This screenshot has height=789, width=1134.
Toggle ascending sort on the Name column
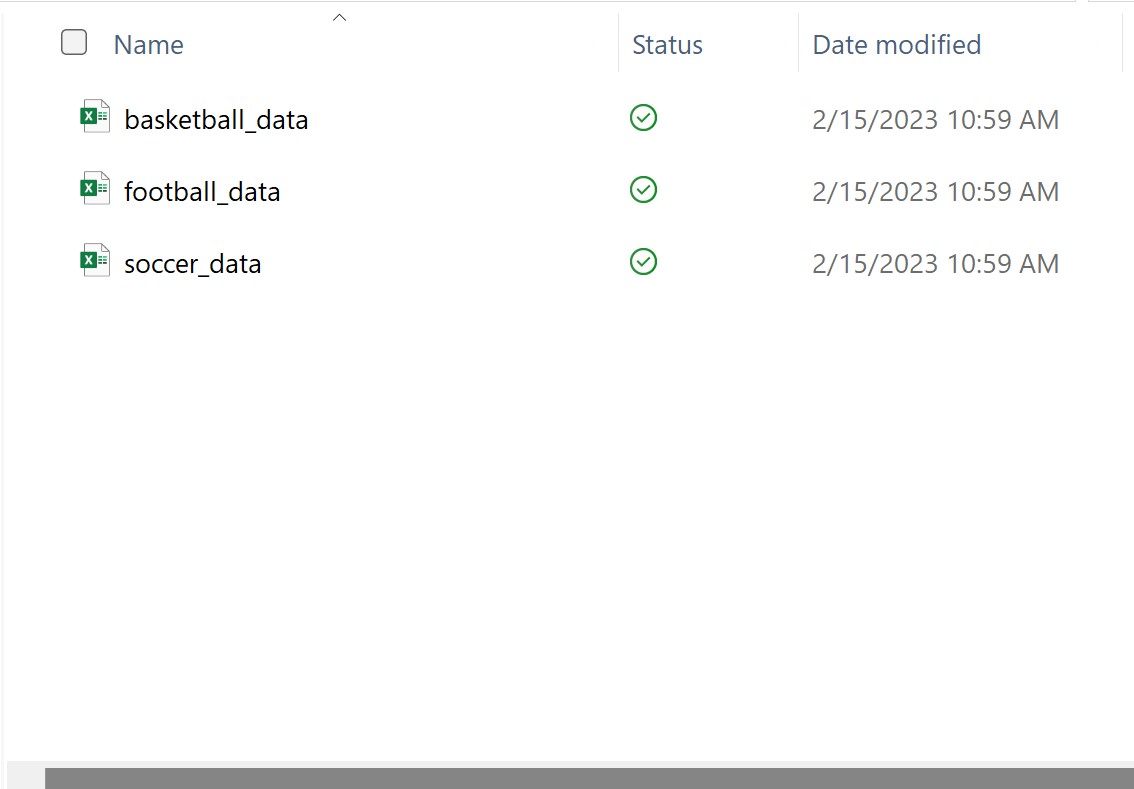(x=147, y=44)
